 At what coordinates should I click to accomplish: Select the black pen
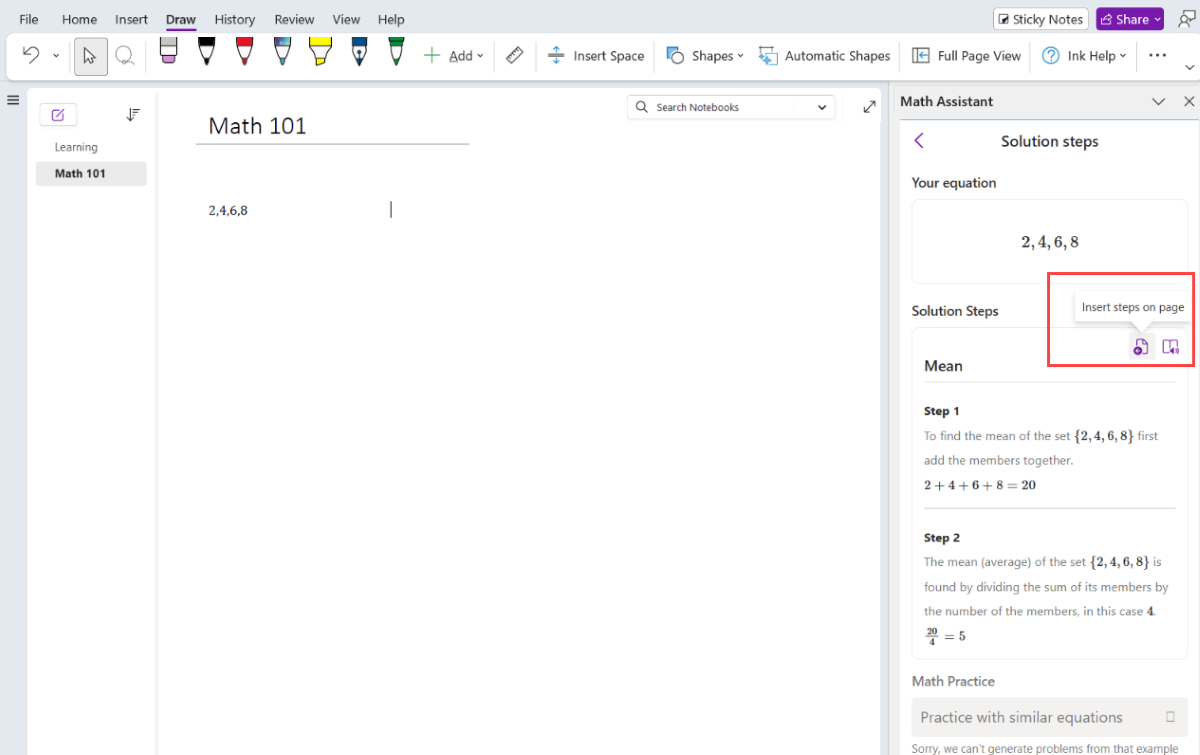coord(206,53)
